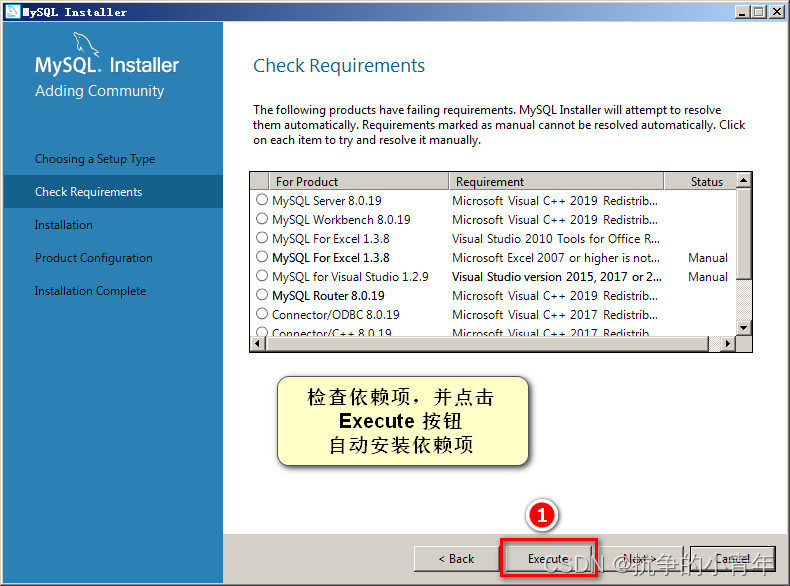The image size is (790, 586).
Task: Click 'Visual Studio 2010 Tools for Office R...' cell
Action: (556, 239)
